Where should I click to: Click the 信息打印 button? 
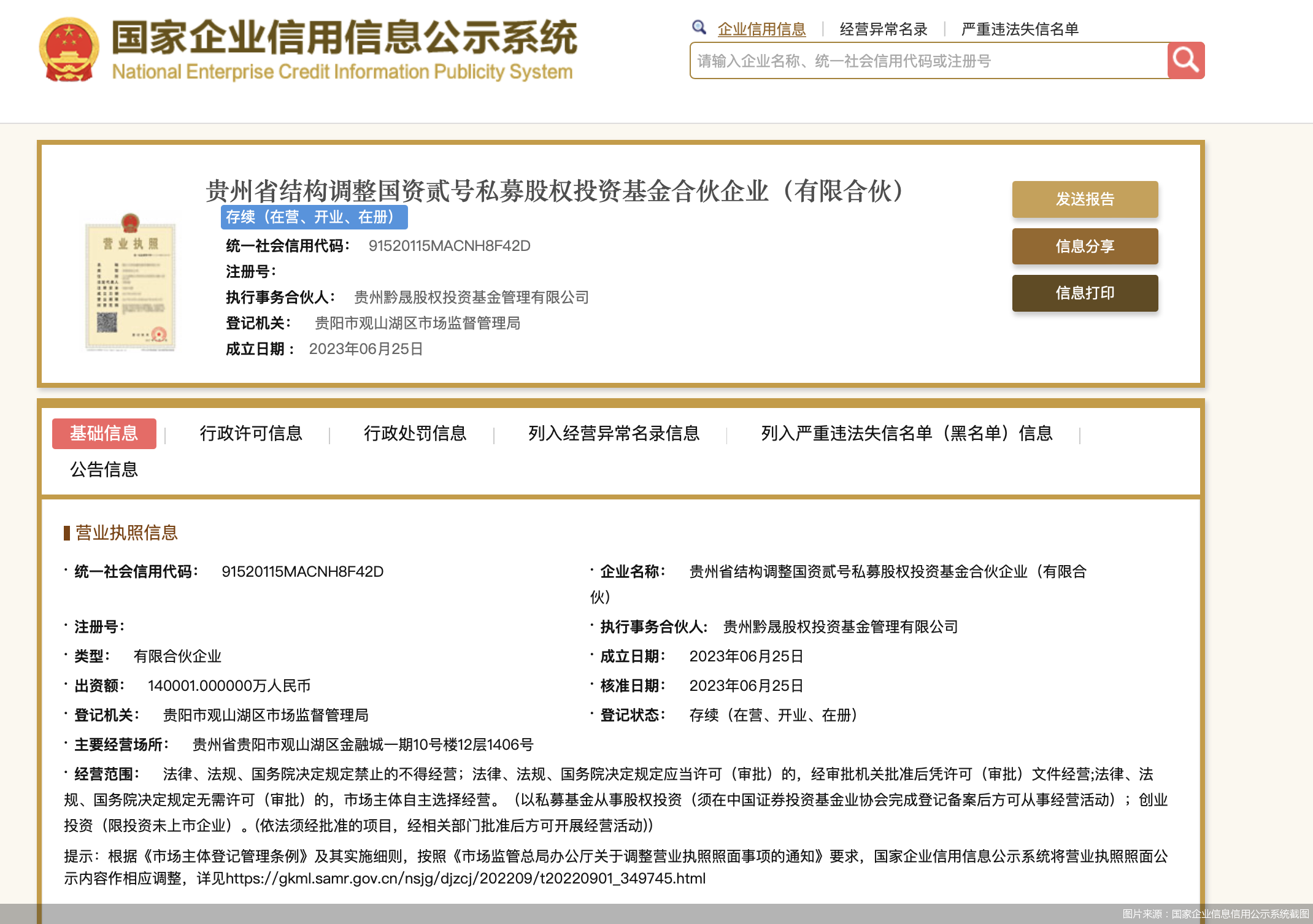point(1085,293)
